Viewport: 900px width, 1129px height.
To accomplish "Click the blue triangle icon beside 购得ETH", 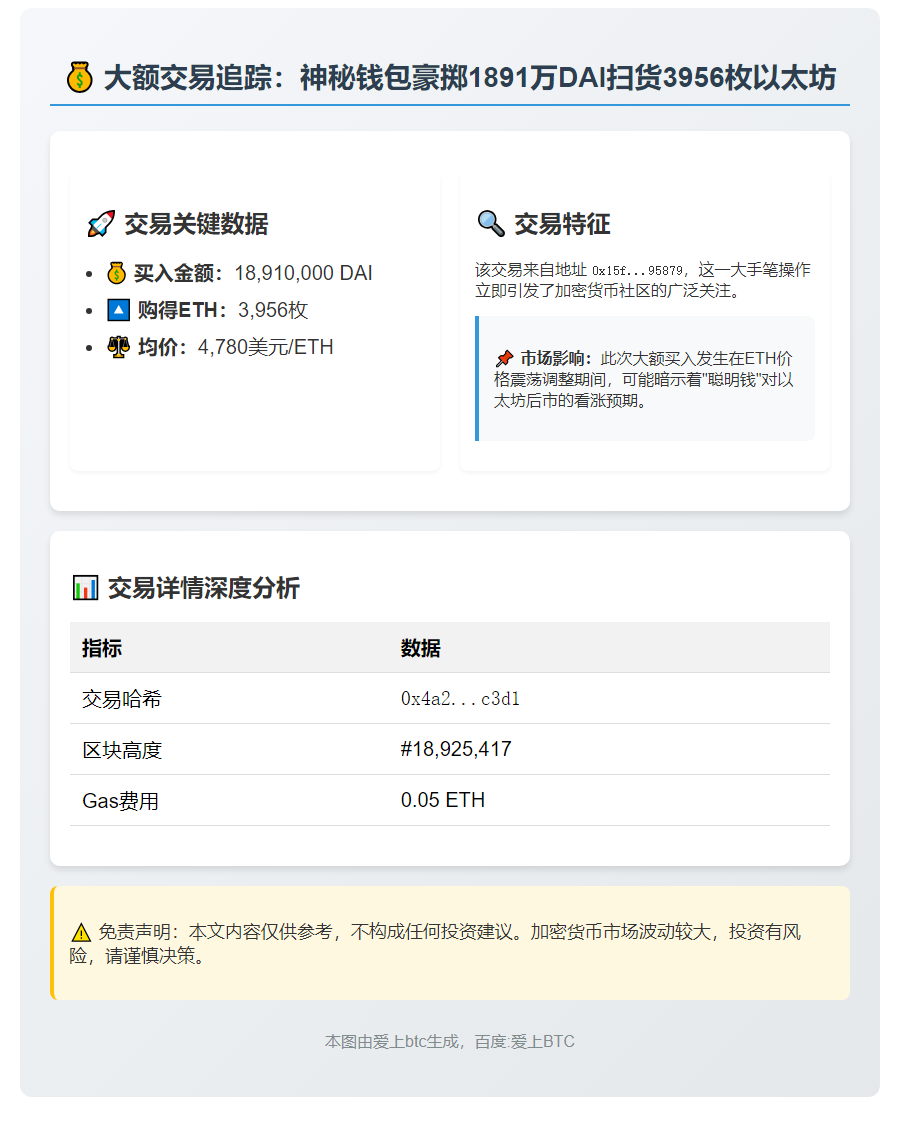I will [119, 310].
